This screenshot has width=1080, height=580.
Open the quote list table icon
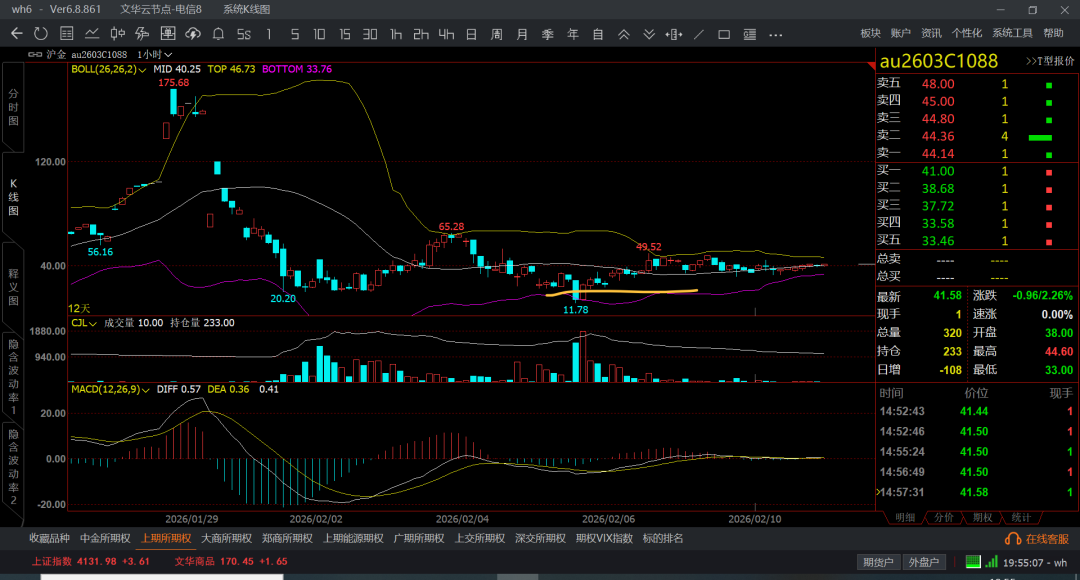click(64, 34)
